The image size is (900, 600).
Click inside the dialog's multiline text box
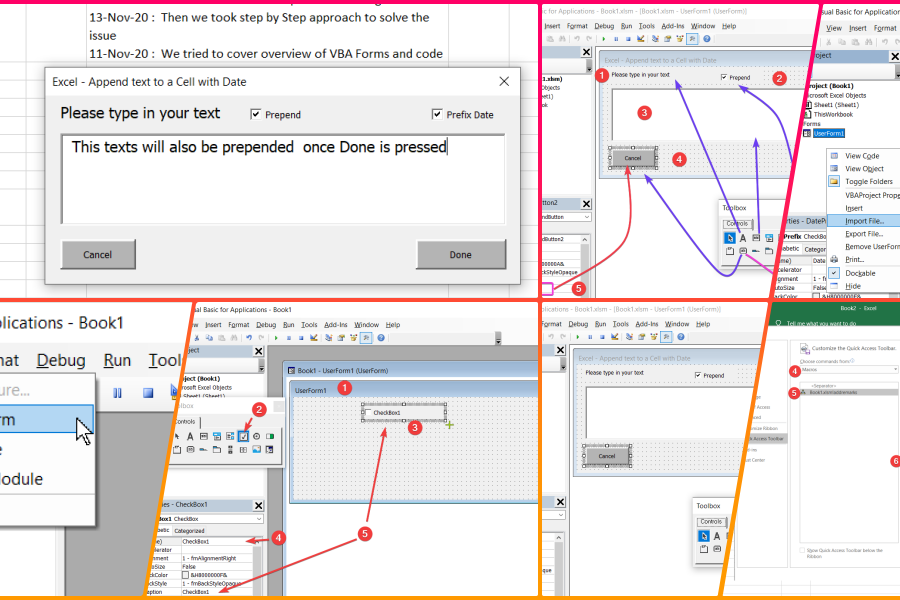(x=283, y=179)
